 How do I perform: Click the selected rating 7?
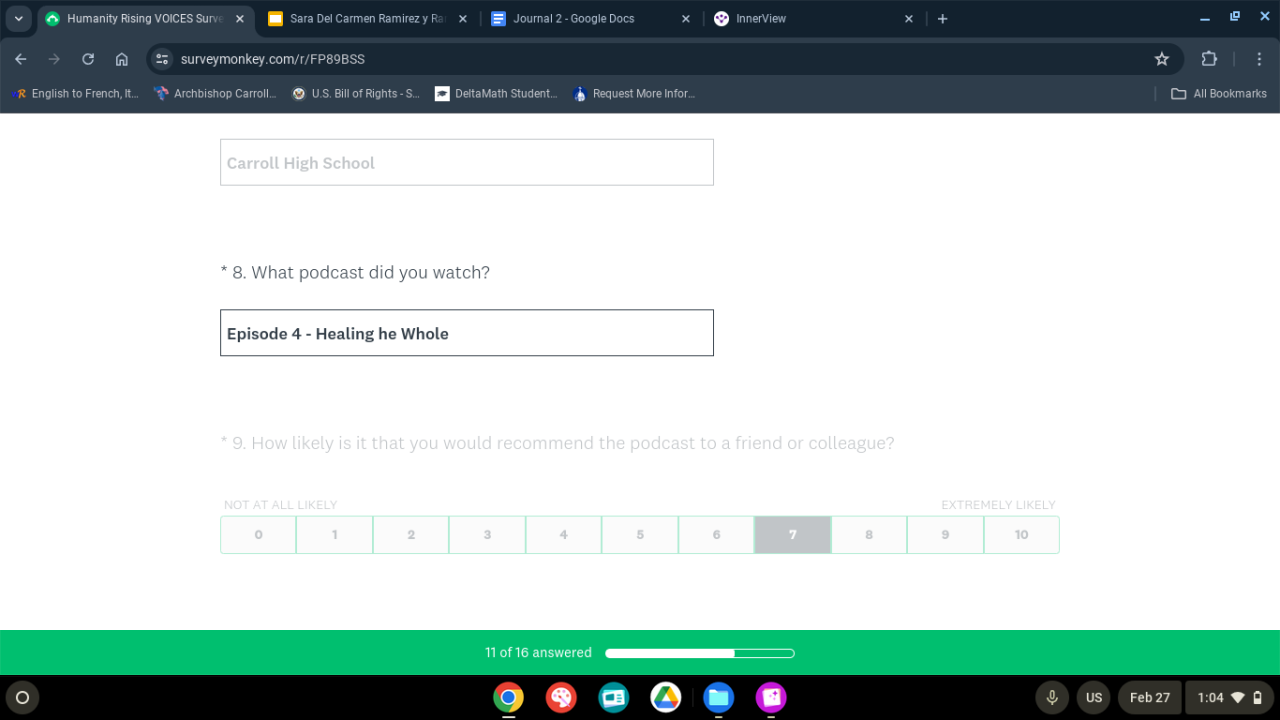(x=793, y=535)
